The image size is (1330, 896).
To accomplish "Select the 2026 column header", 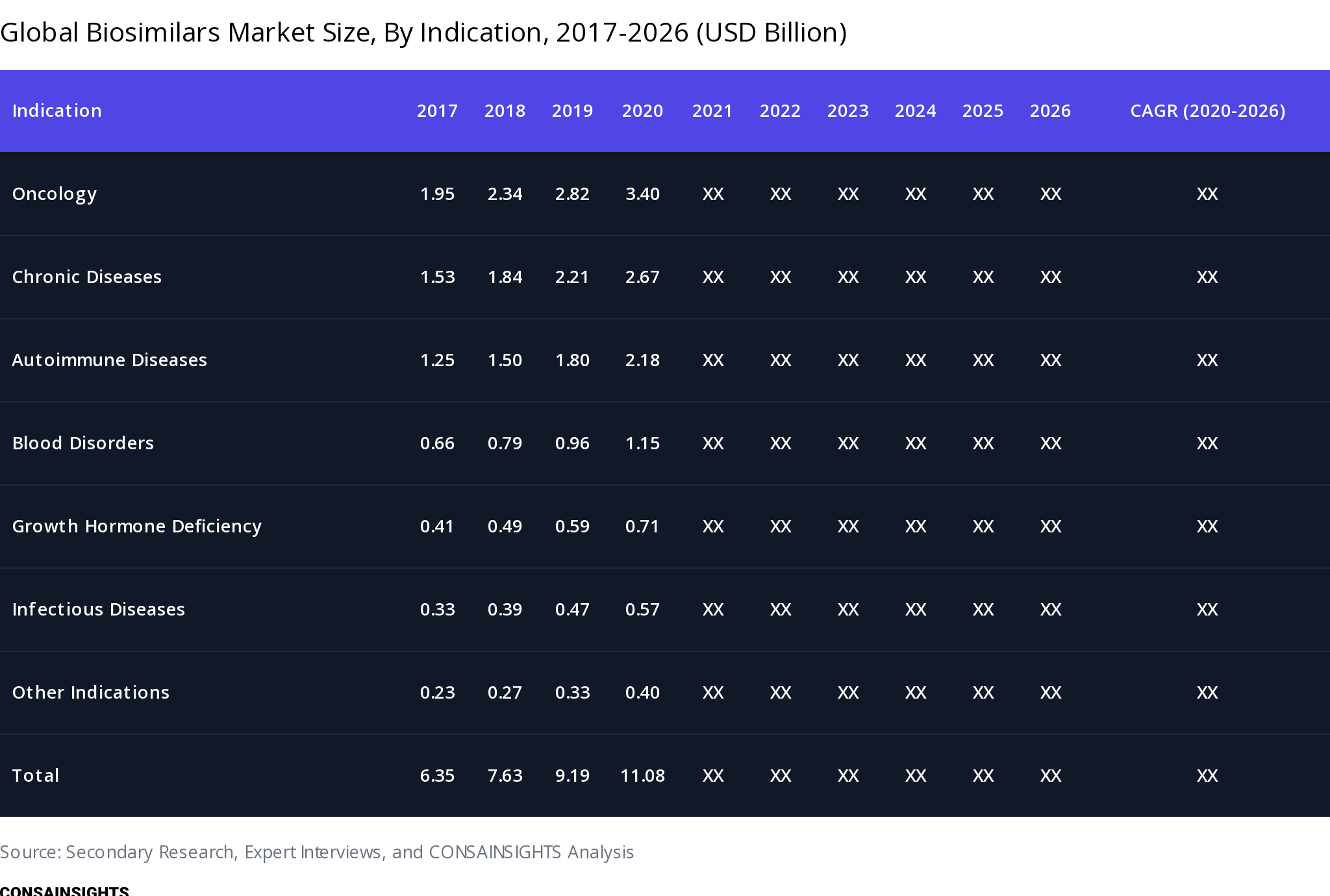I will coord(1051,111).
